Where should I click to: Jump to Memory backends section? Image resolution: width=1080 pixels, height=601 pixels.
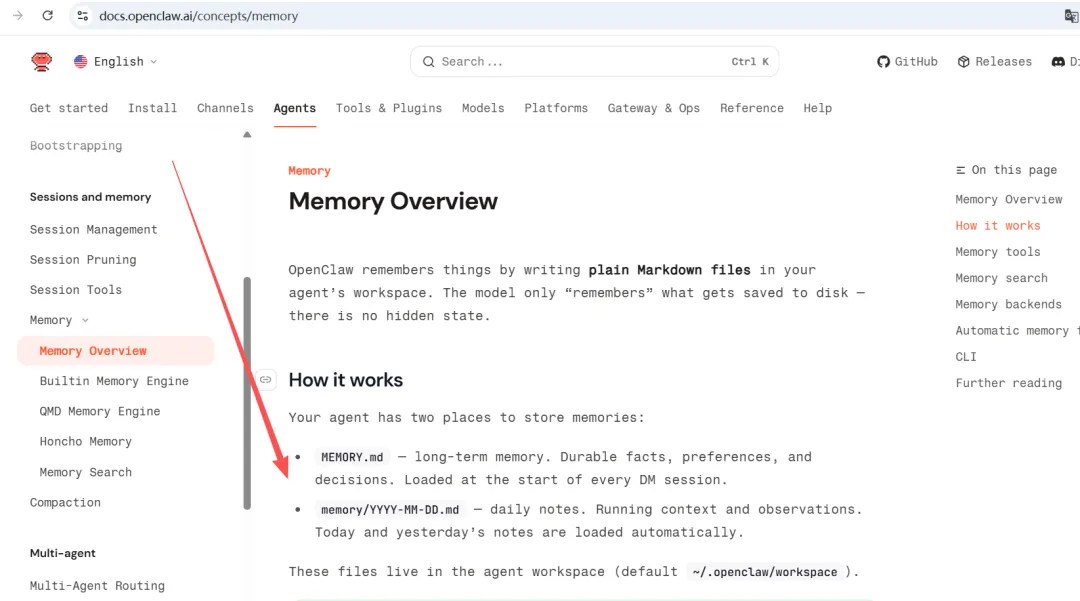[1008, 304]
